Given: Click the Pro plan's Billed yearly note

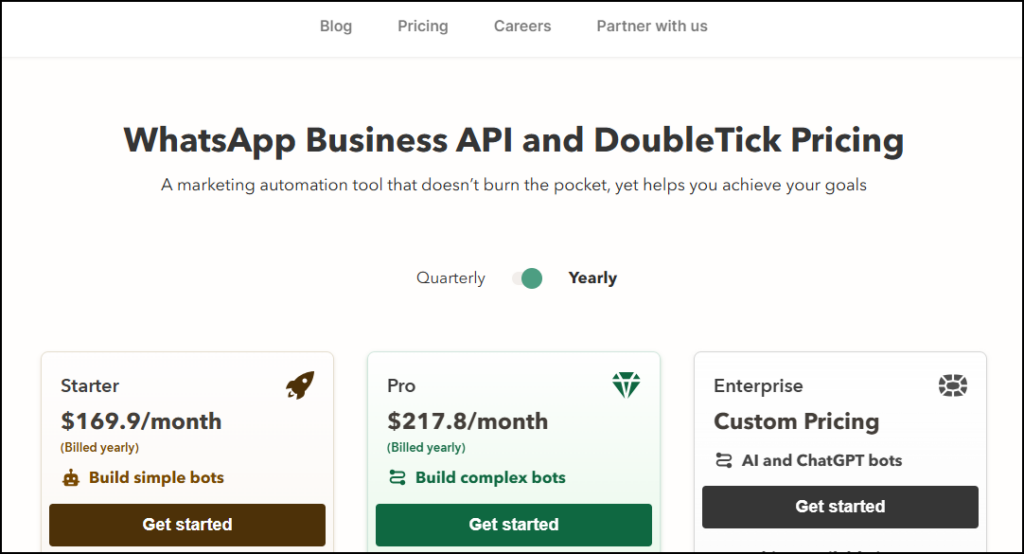Looking at the screenshot, I should (426, 448).
